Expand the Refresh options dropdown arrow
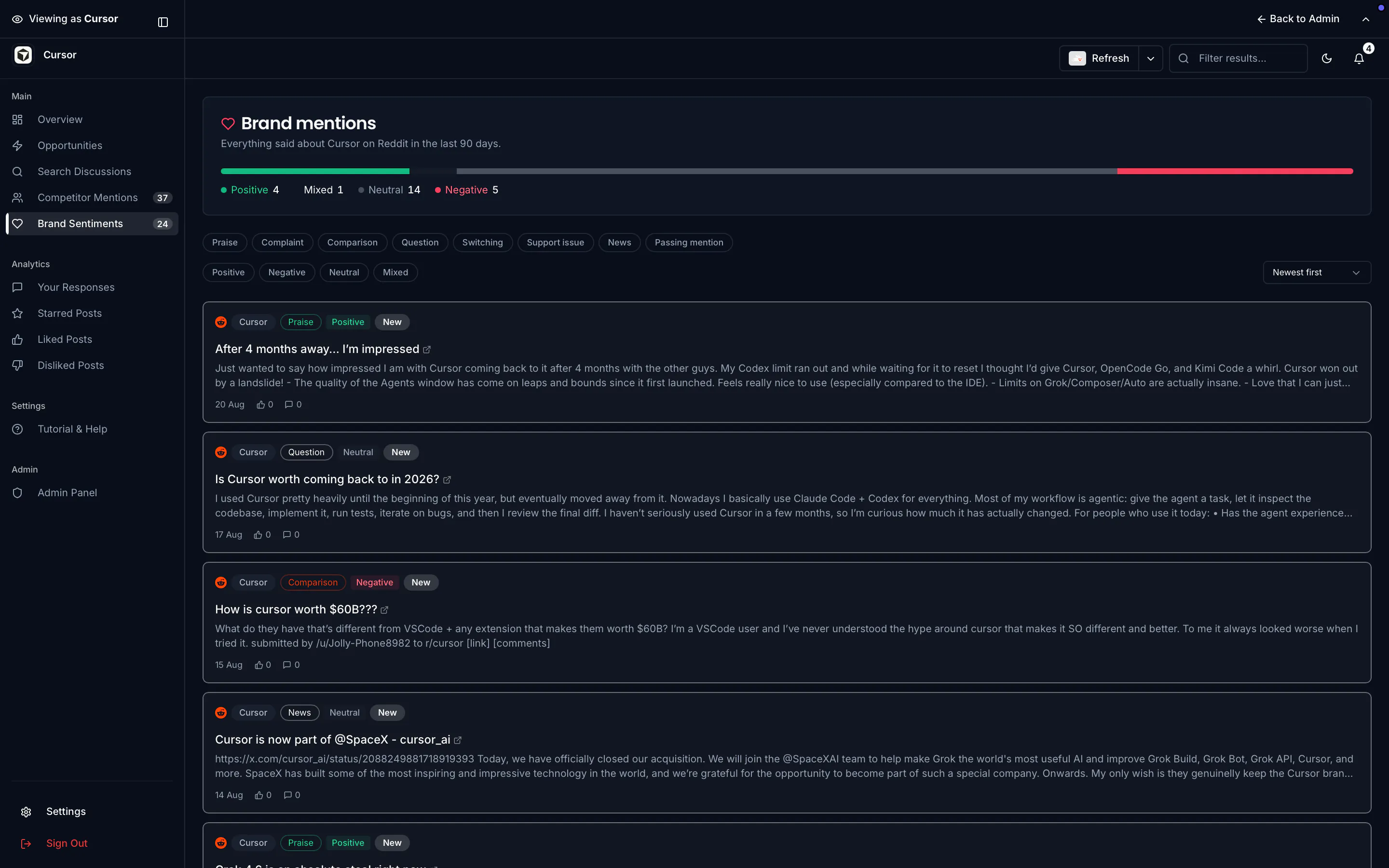Screen dimensions: 1389x868 tap(1151, 58)
